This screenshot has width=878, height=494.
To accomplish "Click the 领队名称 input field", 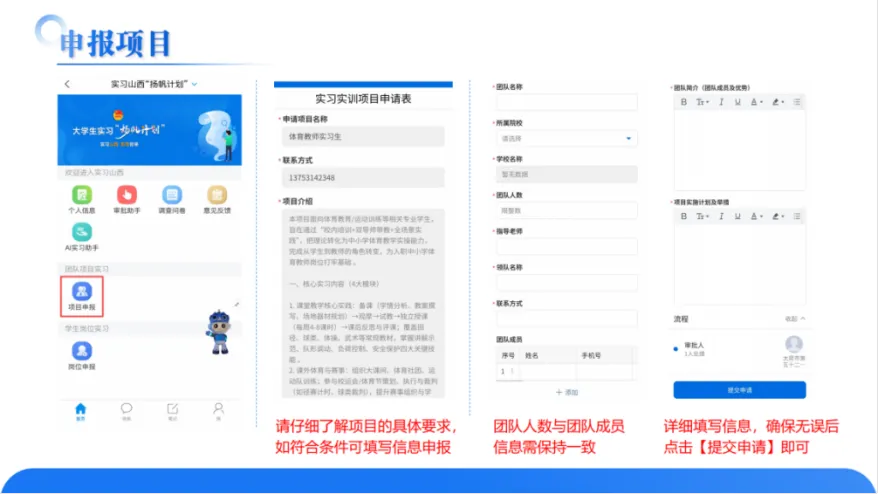I will (567, 283).
